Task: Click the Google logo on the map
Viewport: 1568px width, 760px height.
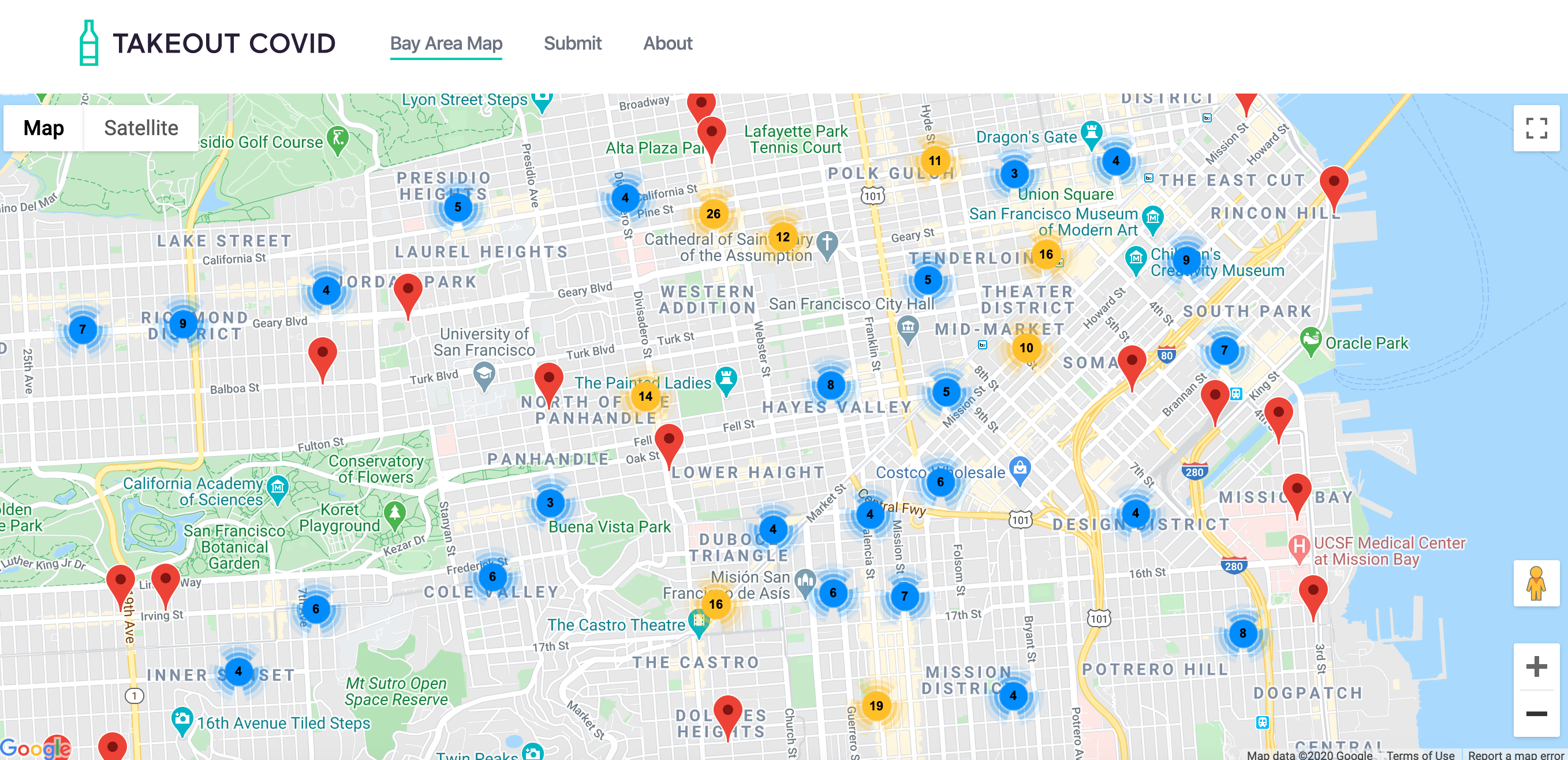Action: [35, 748]
